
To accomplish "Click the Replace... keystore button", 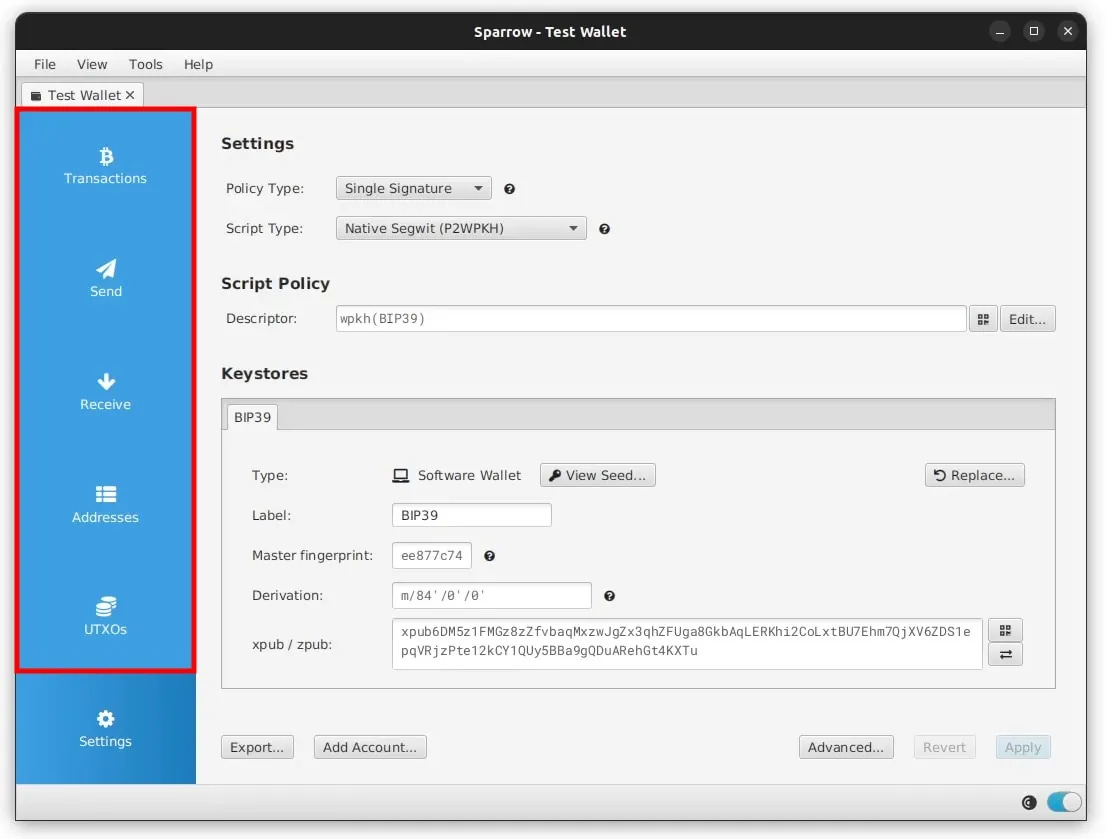I will tap(974, 475).
